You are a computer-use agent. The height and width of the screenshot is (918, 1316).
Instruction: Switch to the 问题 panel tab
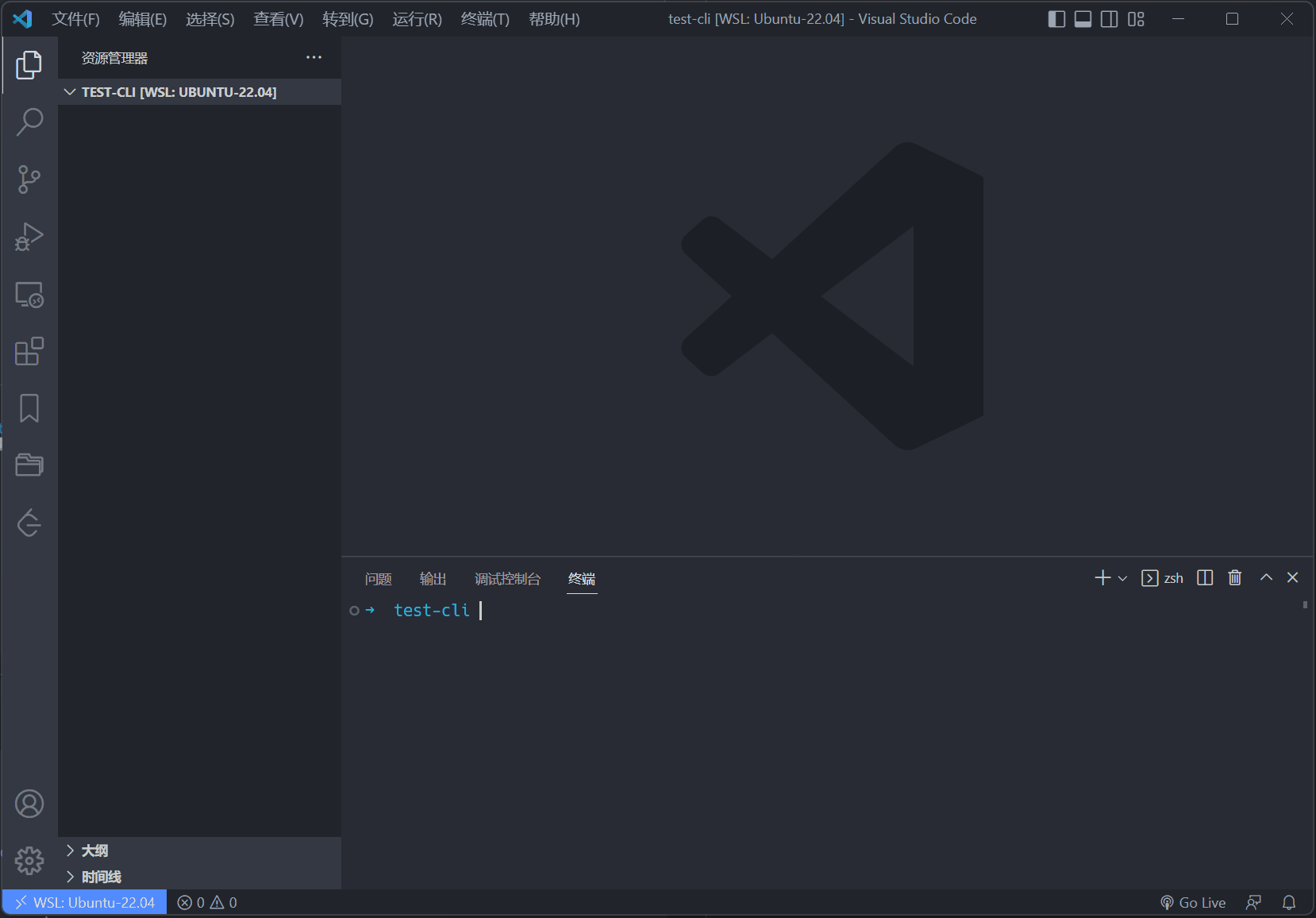[x=379, y=579]
